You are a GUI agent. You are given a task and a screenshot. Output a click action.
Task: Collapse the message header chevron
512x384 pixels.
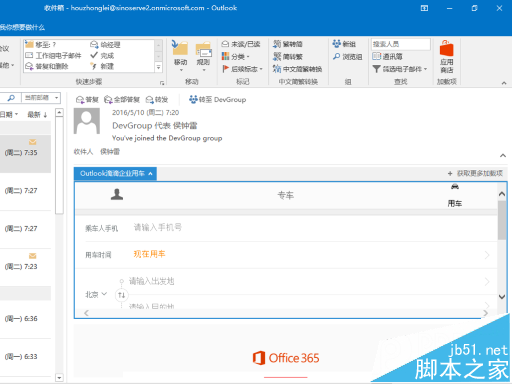503,156
